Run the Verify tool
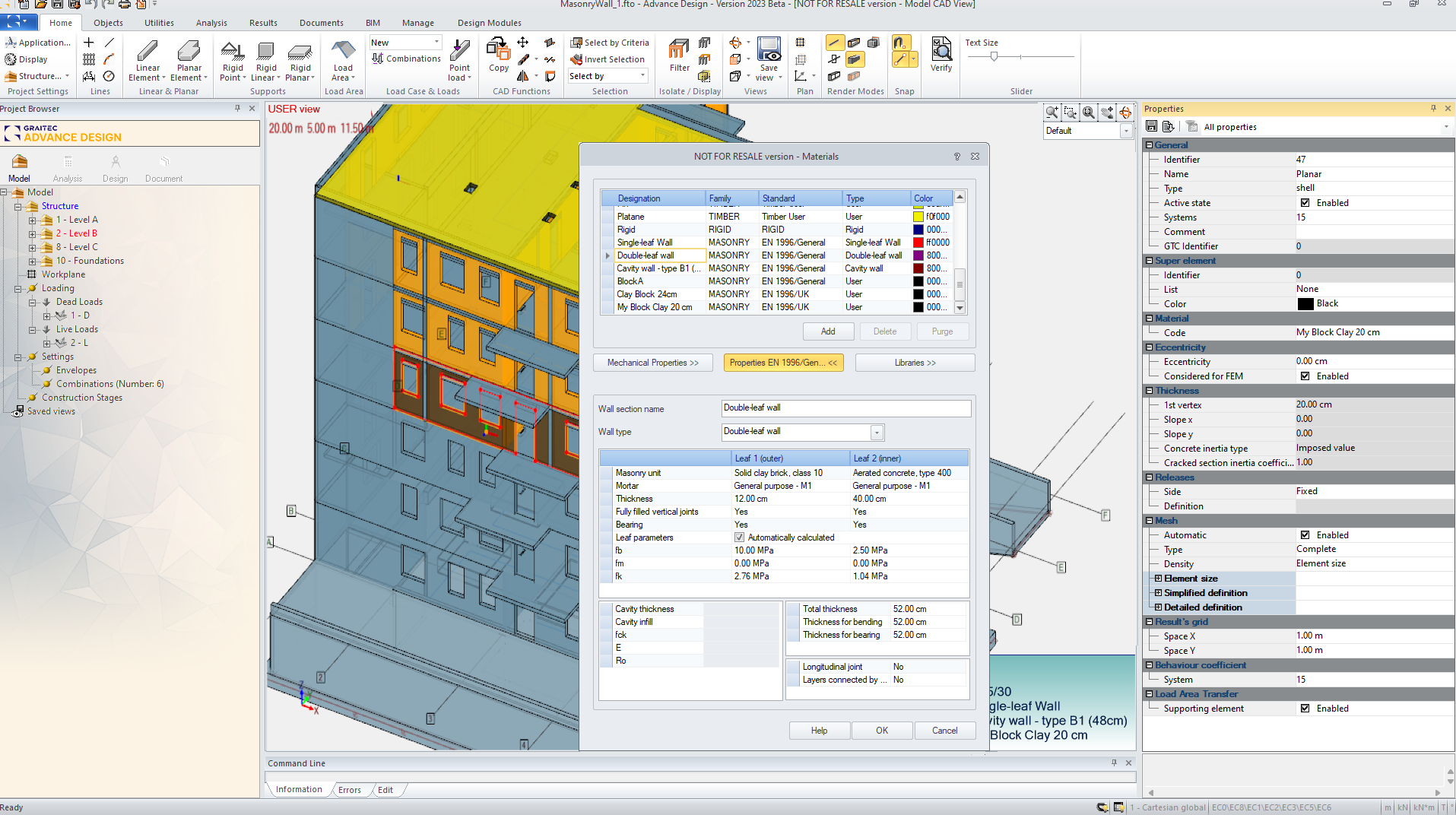 pos(941,55)
